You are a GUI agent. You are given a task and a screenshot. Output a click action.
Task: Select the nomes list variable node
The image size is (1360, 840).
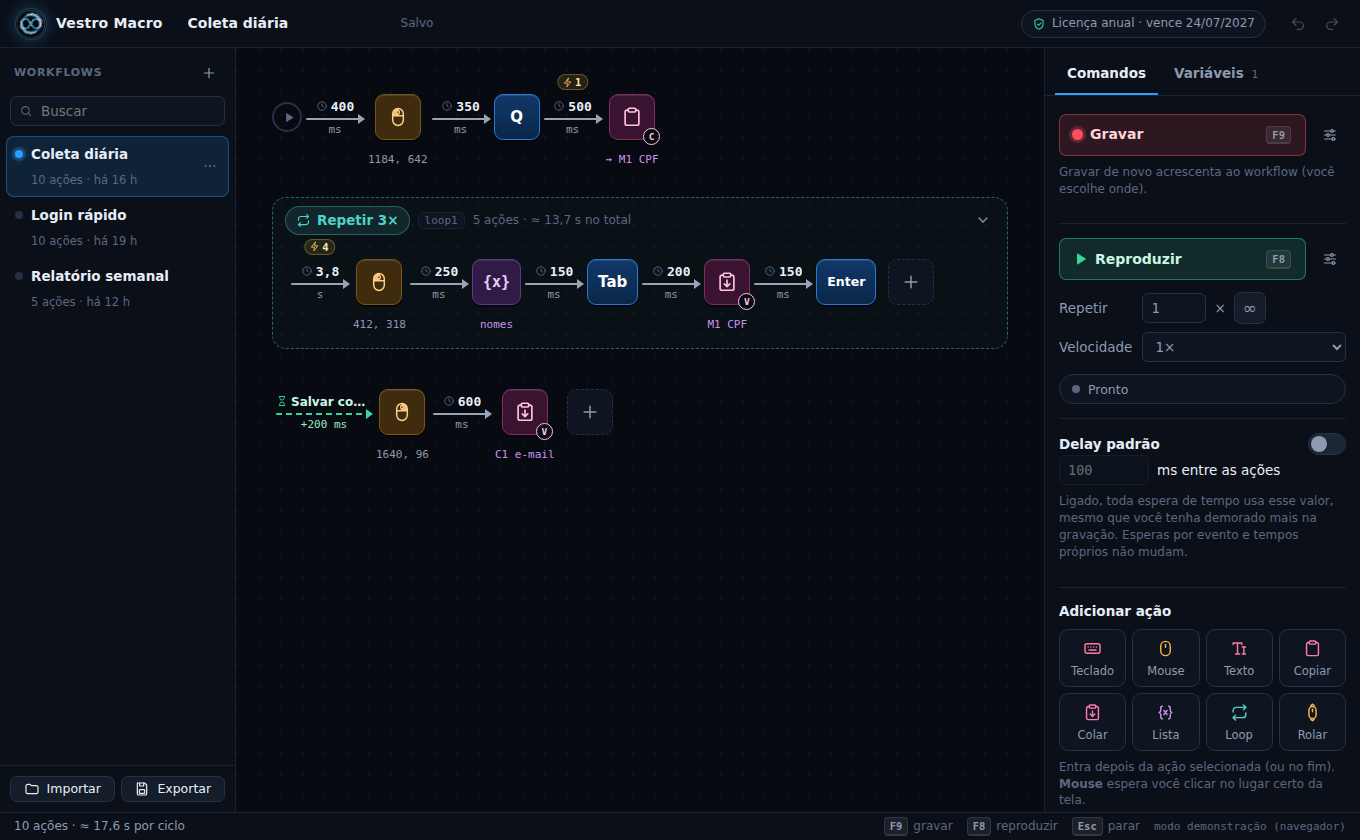(x=496, y=282)
